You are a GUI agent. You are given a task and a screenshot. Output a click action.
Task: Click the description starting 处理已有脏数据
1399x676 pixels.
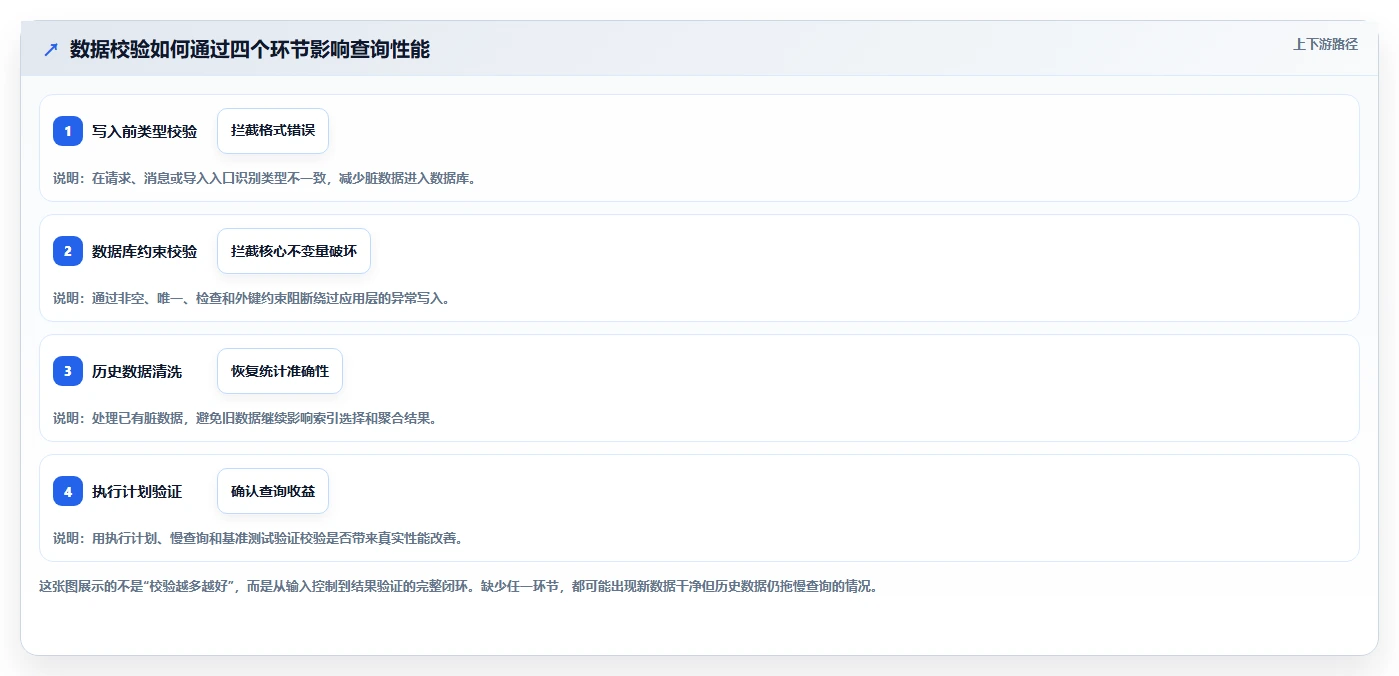pos(245,418)
